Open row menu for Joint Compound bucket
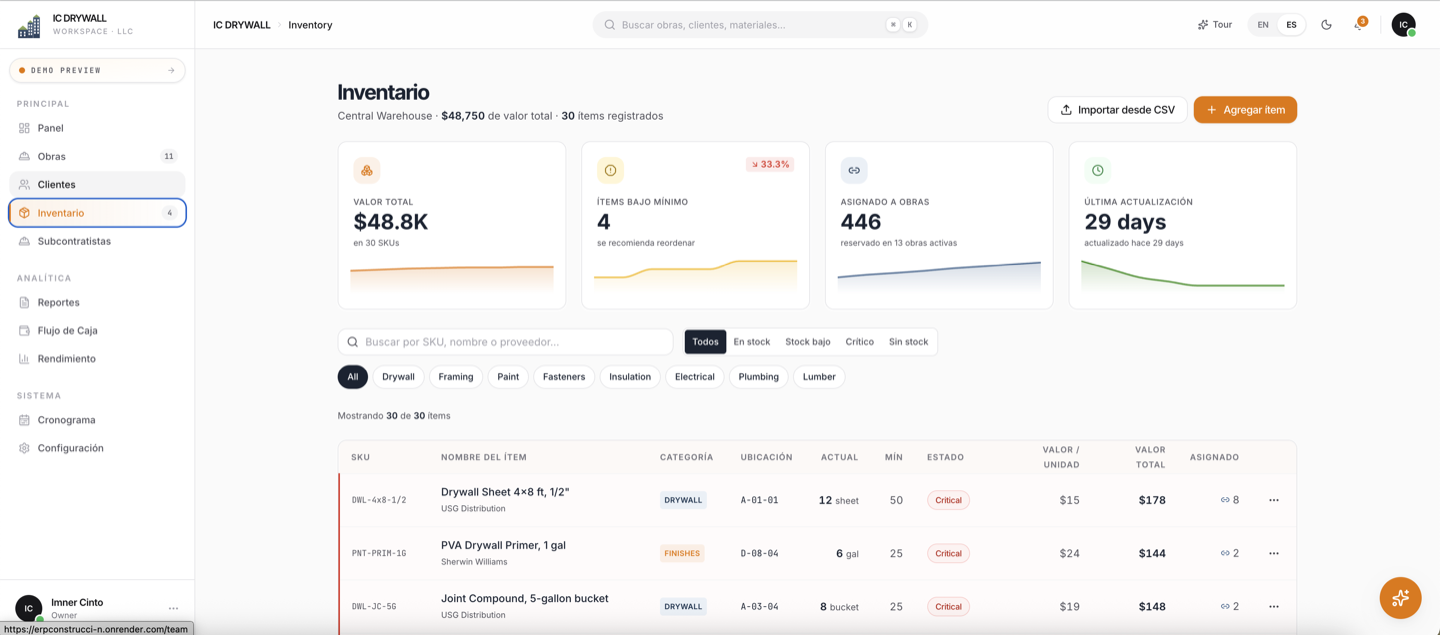This screenshot has height=635, width=1440. coord(1273,606)
